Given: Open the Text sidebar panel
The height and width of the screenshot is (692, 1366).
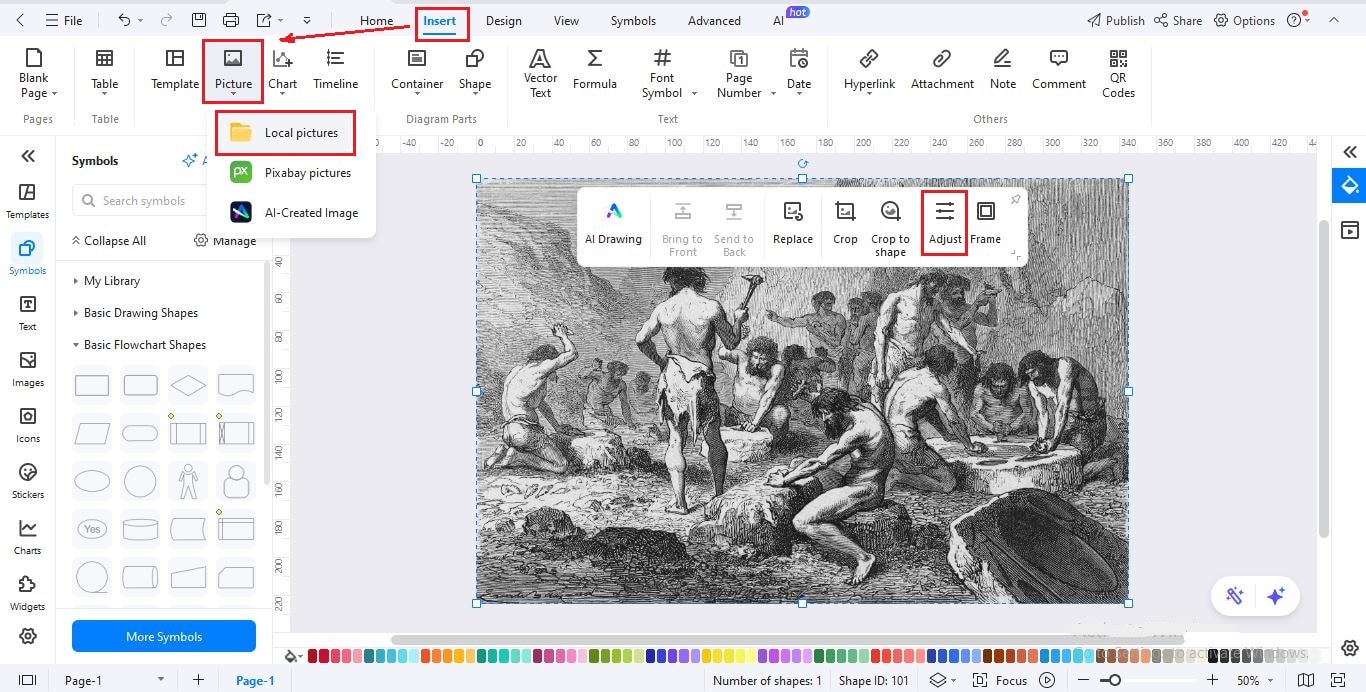Looking at the screenshot, I should pos(28,312).
